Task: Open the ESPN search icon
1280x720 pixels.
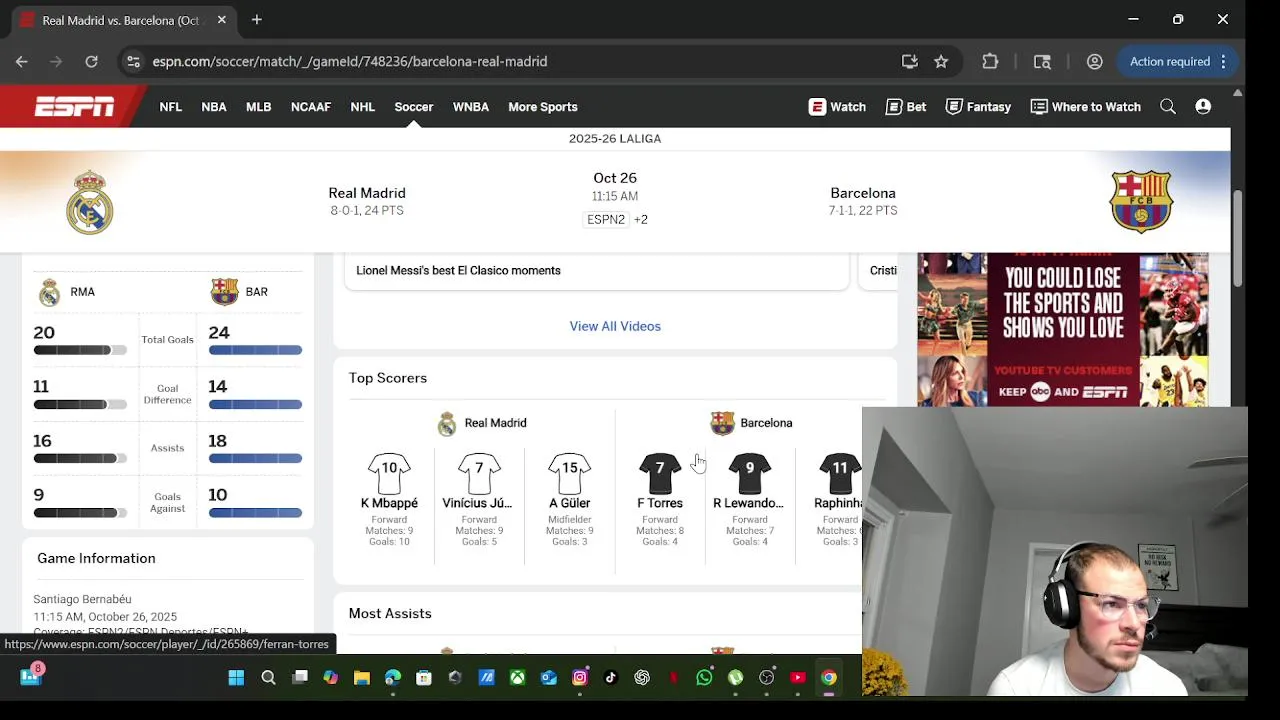Action: click(x=1168, y=107)
